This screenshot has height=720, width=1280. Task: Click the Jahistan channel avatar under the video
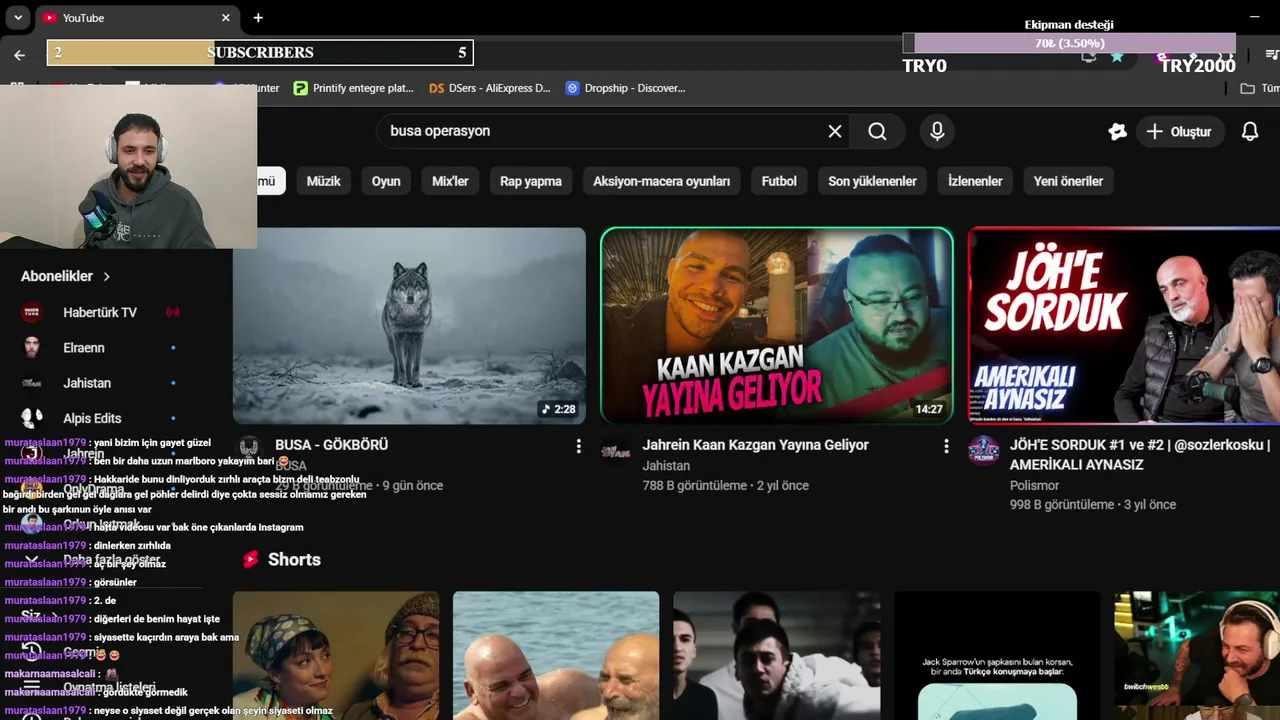point(615,451)
